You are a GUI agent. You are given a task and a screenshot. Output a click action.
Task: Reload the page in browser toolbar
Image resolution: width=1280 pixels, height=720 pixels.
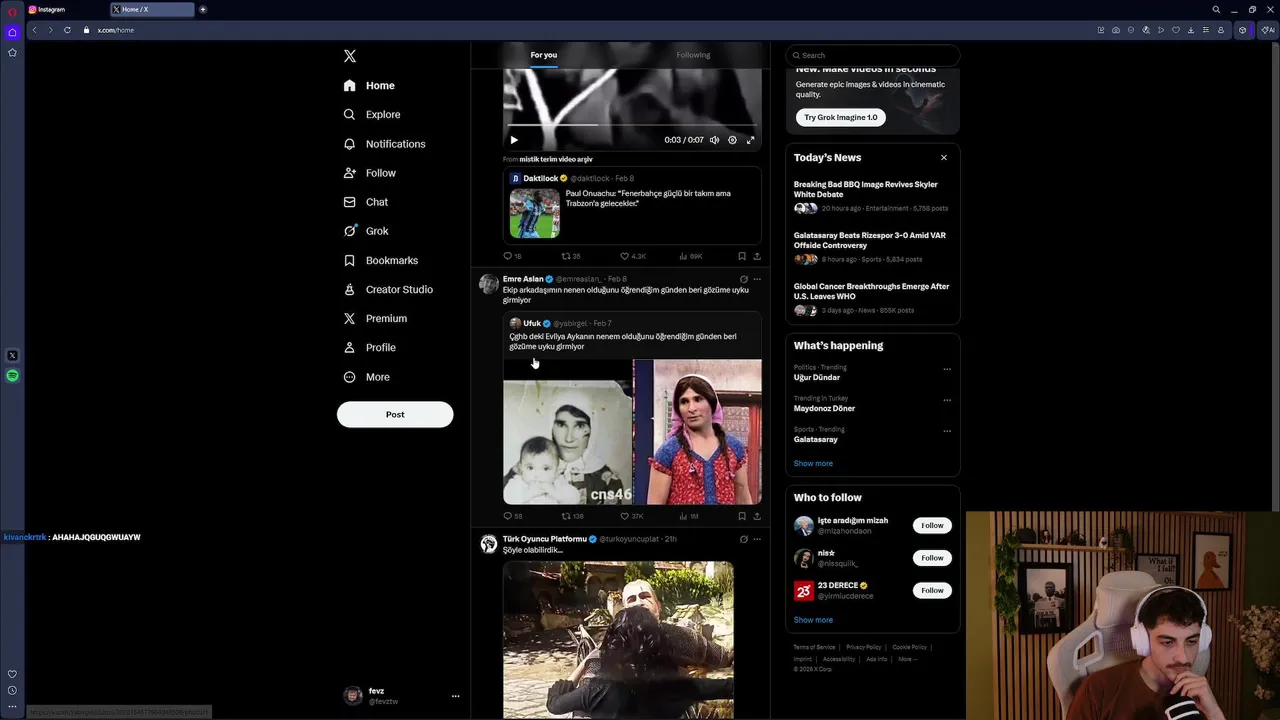tap(67, 30)
